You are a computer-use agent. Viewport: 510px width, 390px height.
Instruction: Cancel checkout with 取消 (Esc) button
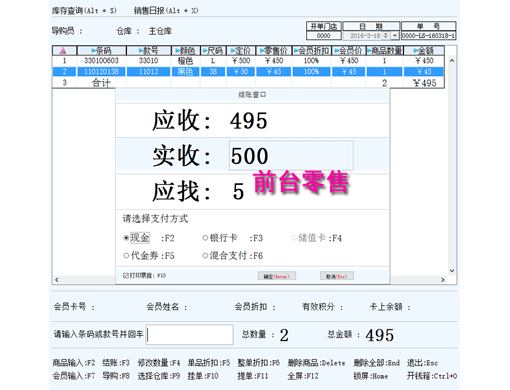(337, 276)
